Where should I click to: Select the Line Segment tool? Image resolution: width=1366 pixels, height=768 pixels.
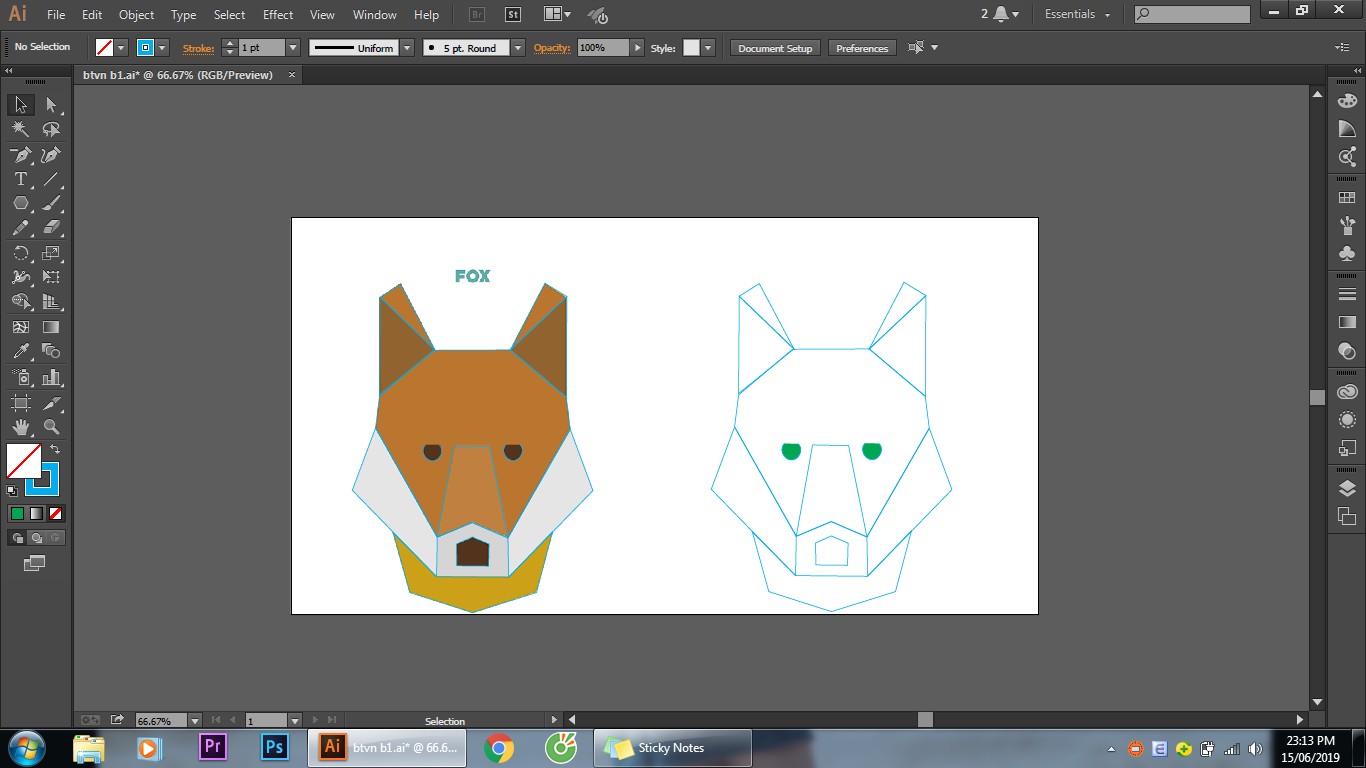(x=52, y=179)
